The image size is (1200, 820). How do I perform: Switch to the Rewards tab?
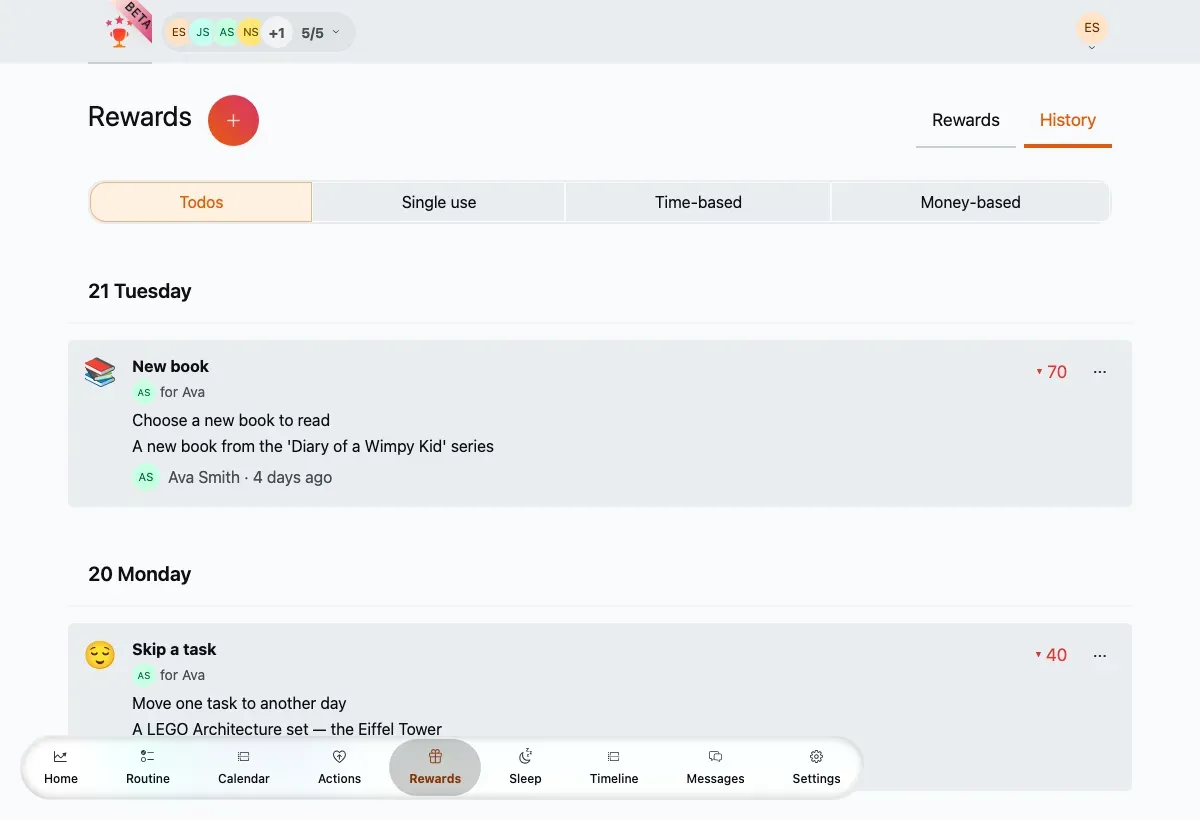coord(966,121)
